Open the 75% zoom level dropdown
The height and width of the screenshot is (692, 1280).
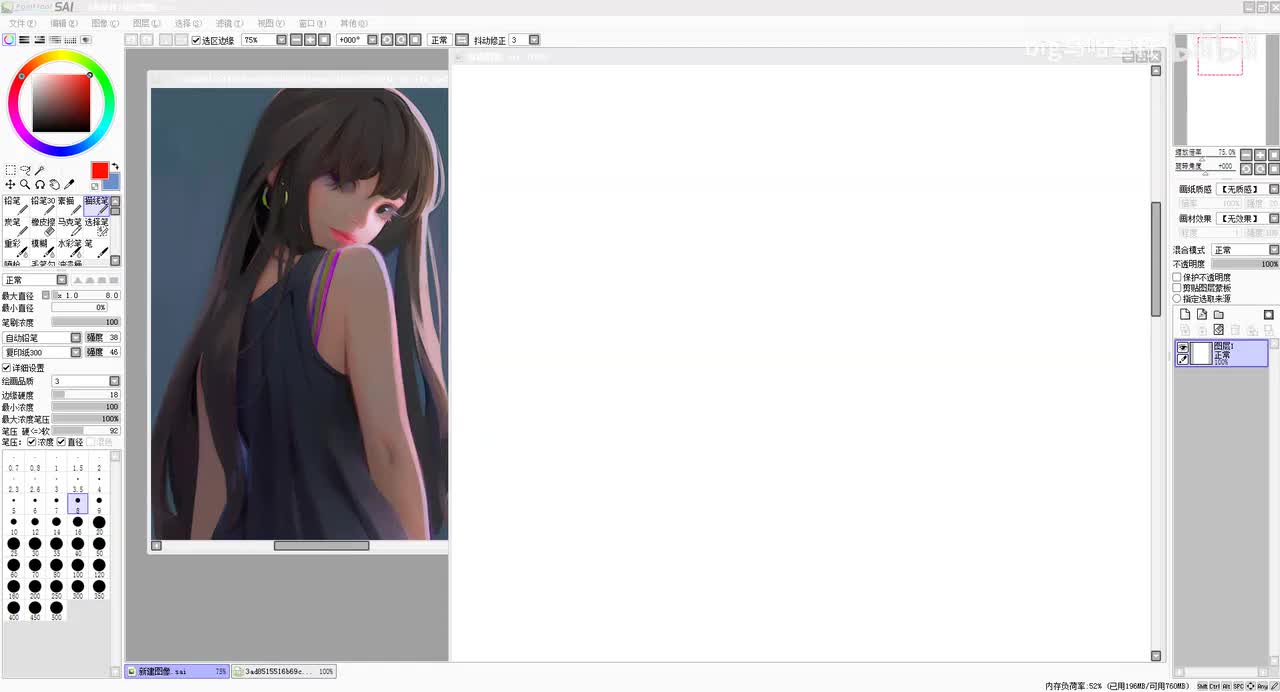coord(281,40)
